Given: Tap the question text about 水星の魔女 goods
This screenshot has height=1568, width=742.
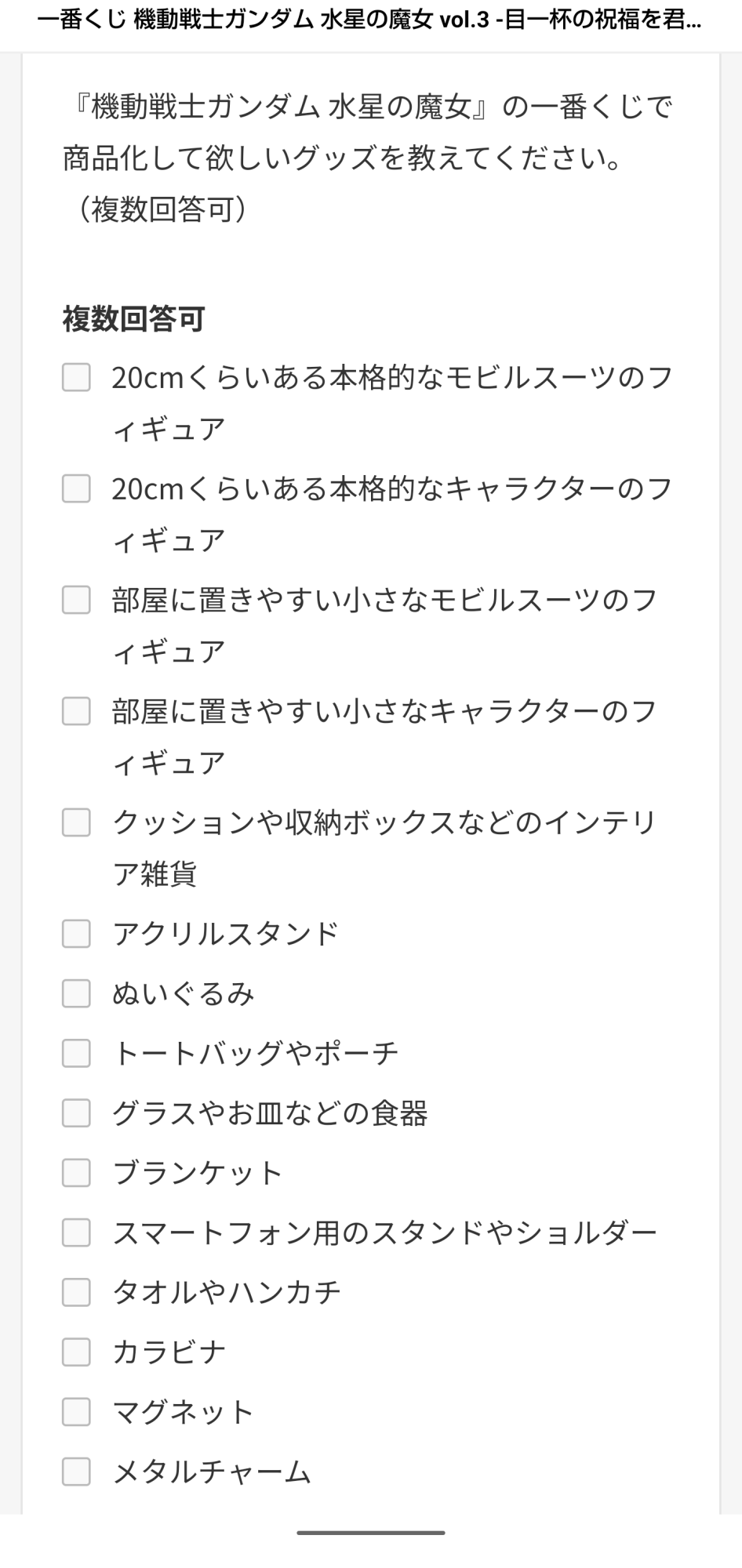Looking at the screenshot, I should 367,132.
